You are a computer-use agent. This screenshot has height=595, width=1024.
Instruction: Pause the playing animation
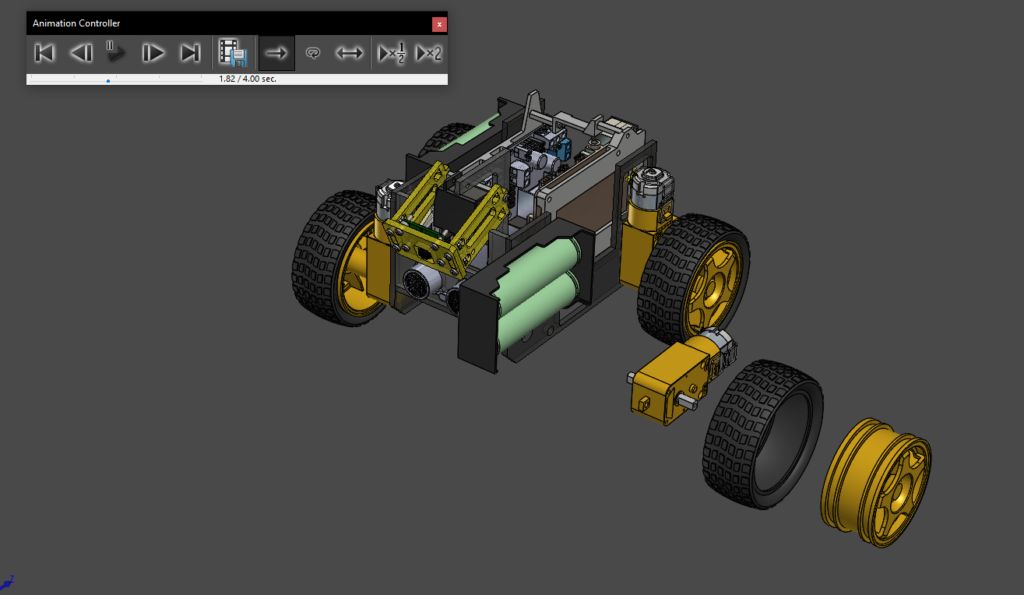coord(114,53)
